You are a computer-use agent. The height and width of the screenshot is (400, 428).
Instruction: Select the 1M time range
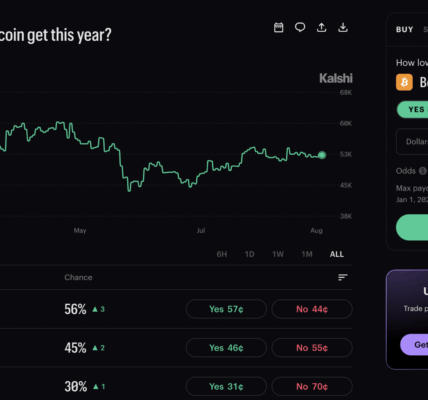click(307, 254)
